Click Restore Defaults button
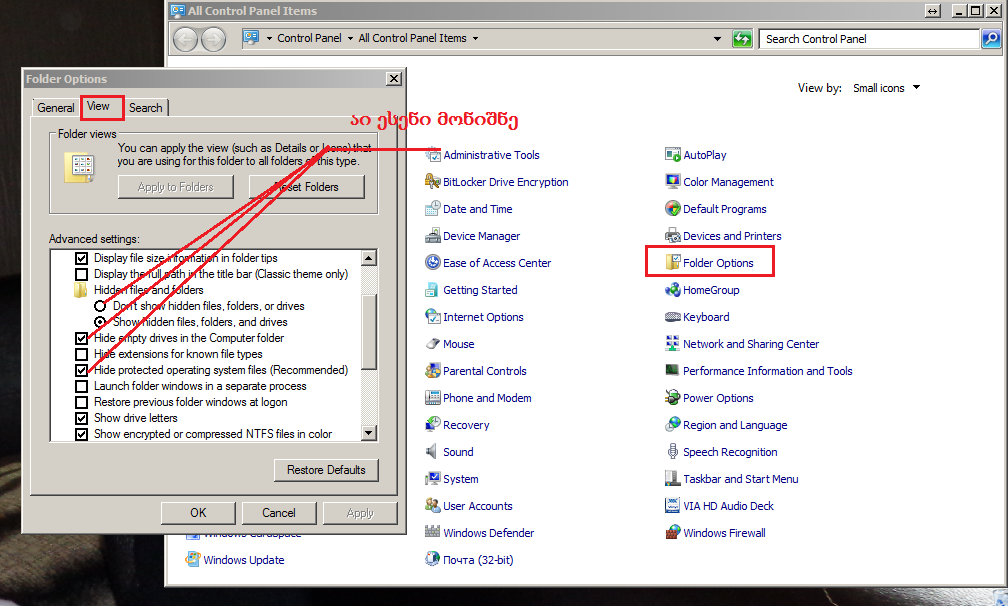The height and width of the screenshot is (606, 1008). (326, 470)
